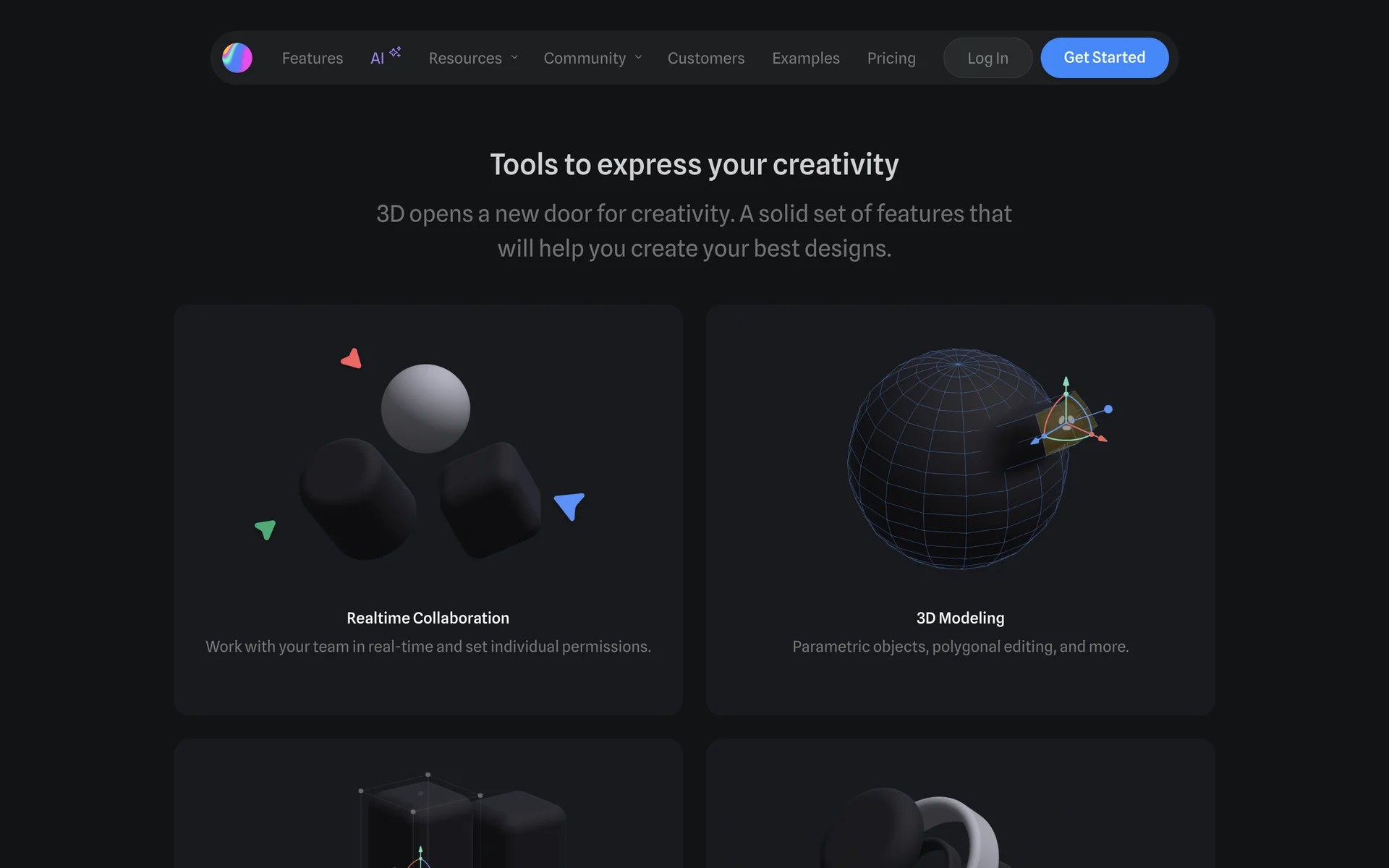Click the Log In button
The height and width of the screenshot is (868, 1389).
pos(987,58)
